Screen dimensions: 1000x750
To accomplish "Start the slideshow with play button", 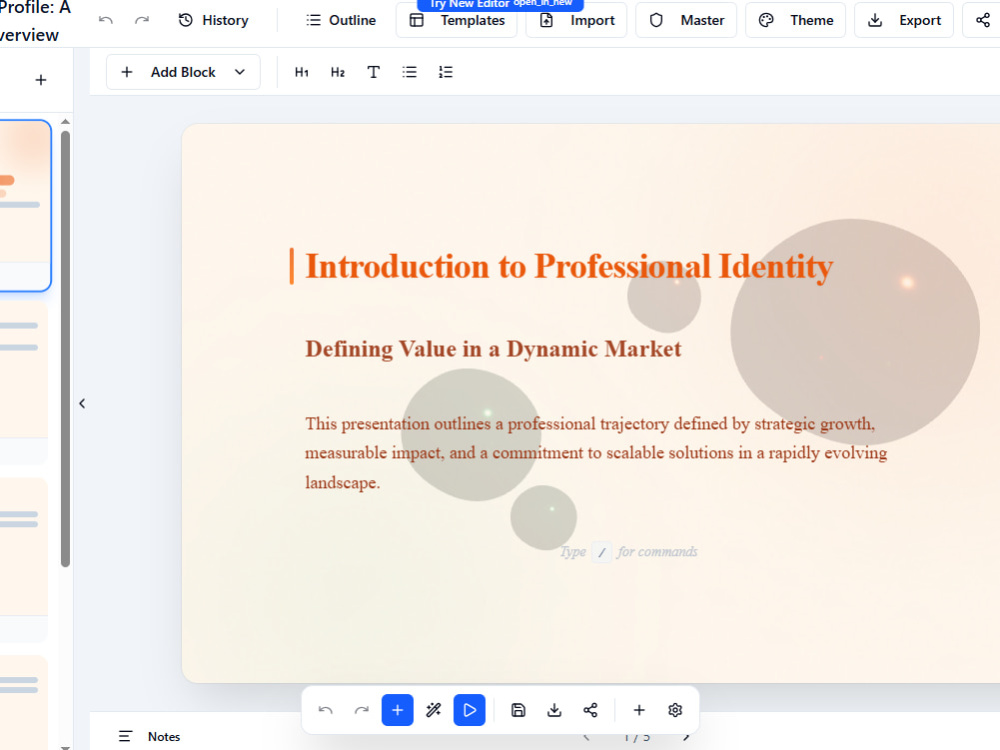I will 469,710.
